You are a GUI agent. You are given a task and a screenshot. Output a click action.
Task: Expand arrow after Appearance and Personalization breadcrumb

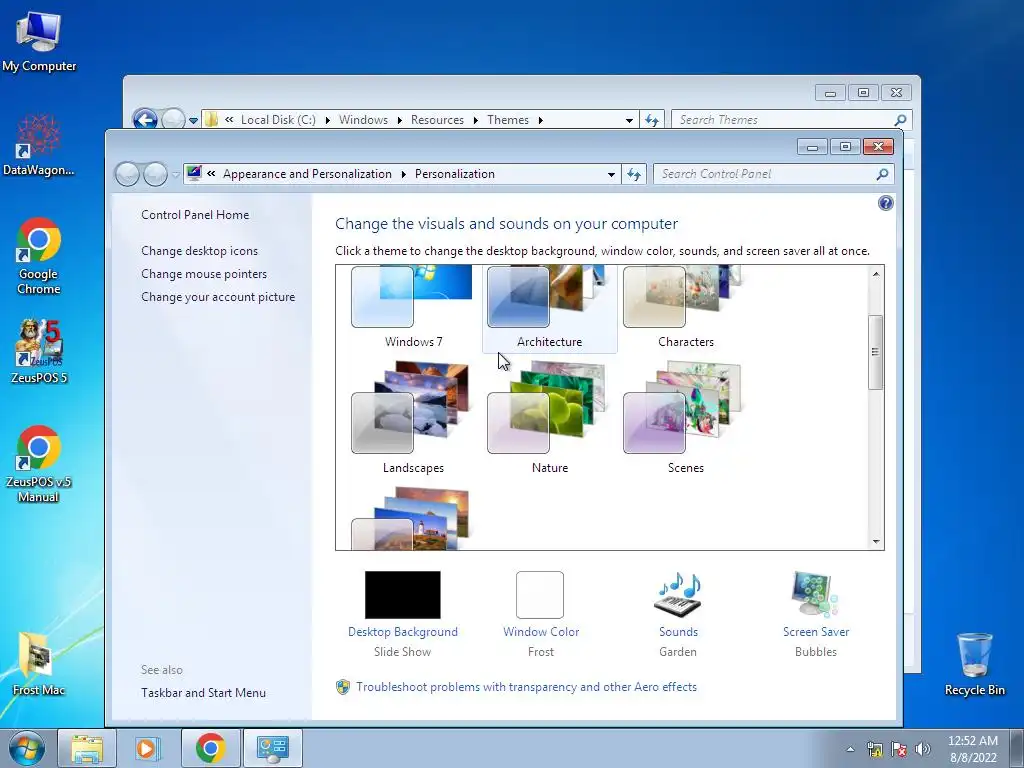[404, 174]
